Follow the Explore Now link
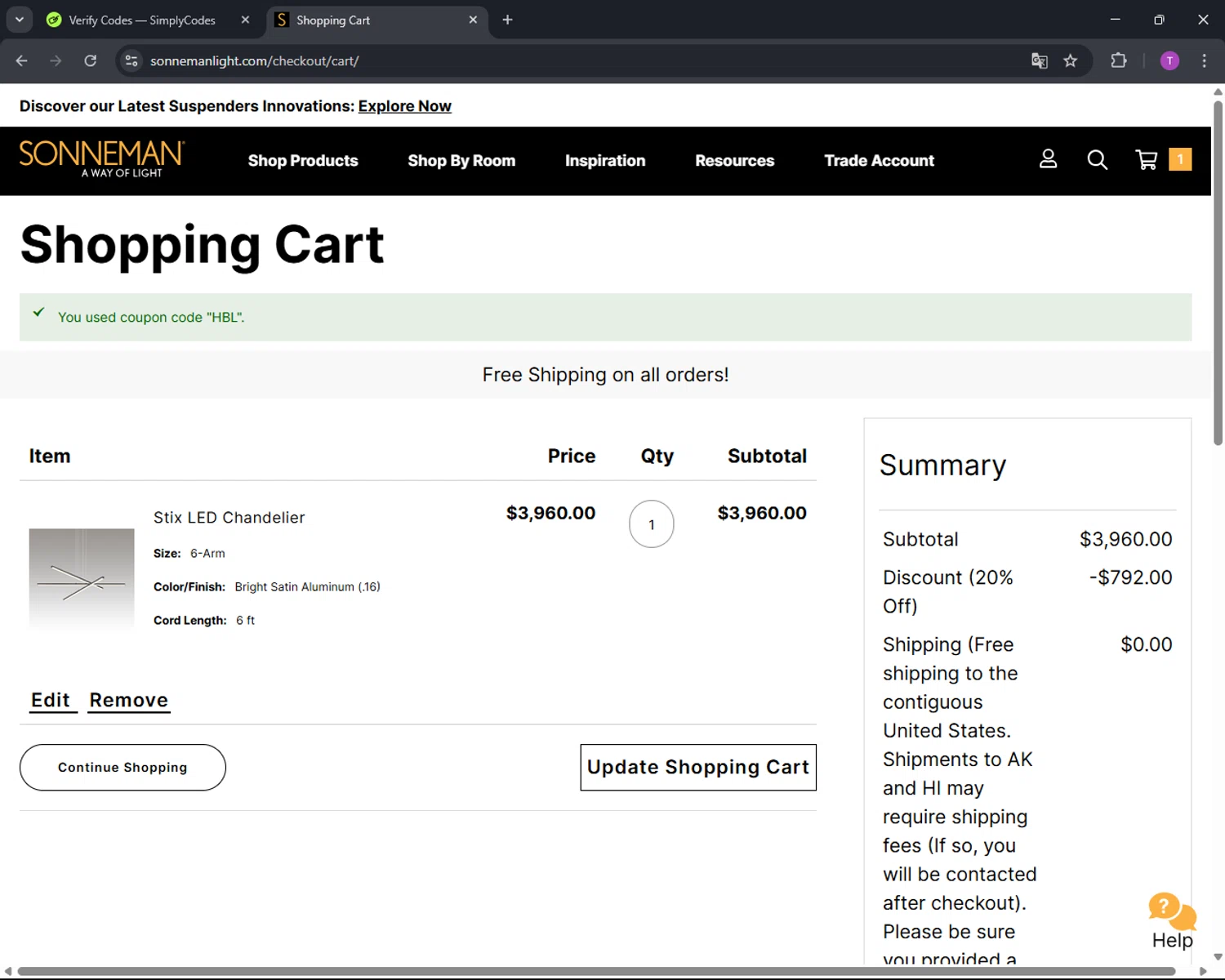The image size is (1225, 980). click(x=404, y=106)
